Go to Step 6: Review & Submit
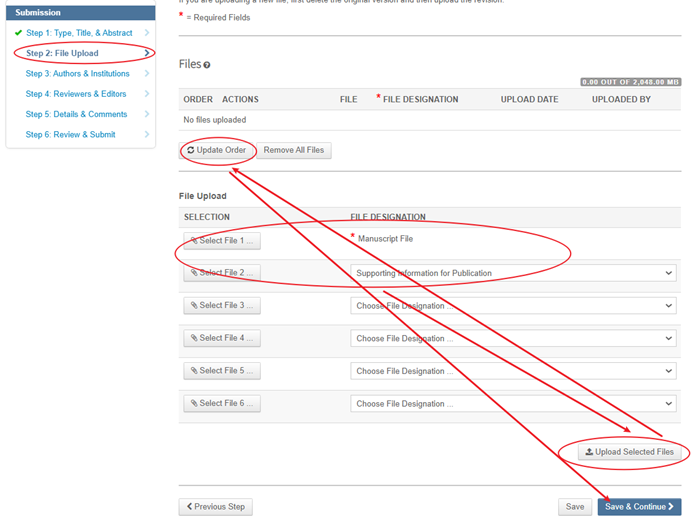This screenshot has height=523, width=692. (71, 134)
